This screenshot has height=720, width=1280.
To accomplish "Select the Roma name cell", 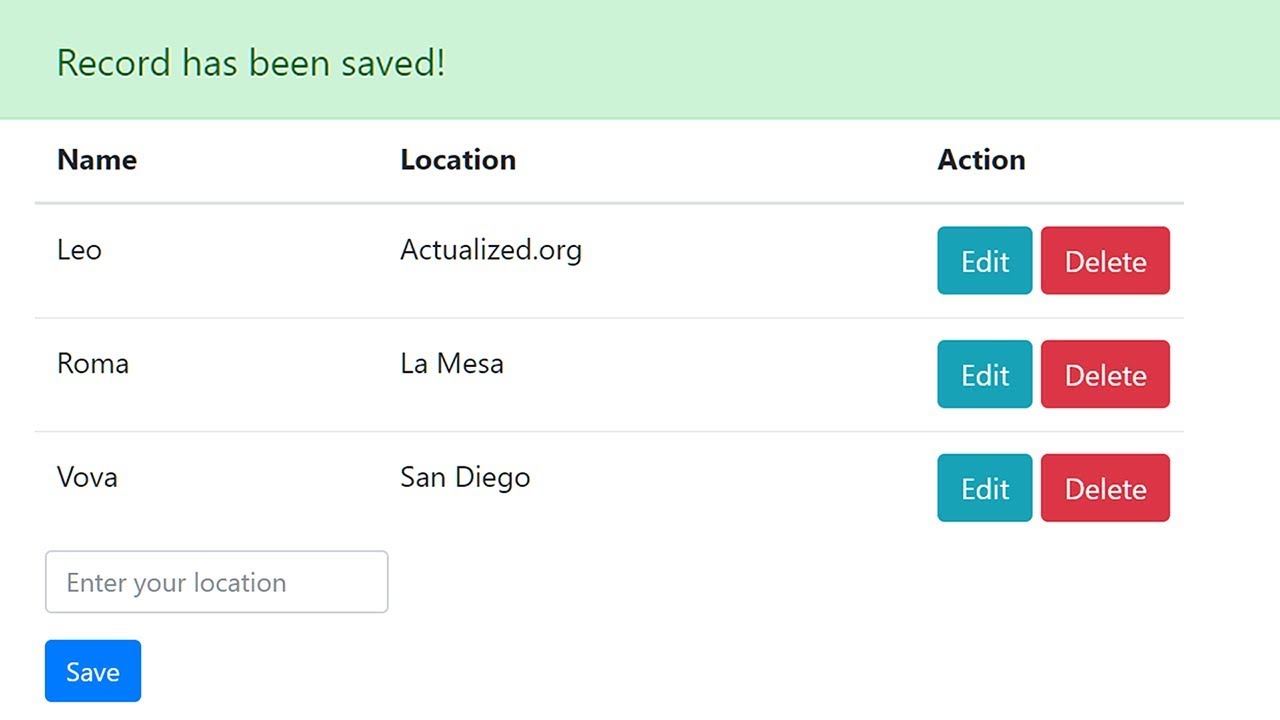I will [93, 363].
